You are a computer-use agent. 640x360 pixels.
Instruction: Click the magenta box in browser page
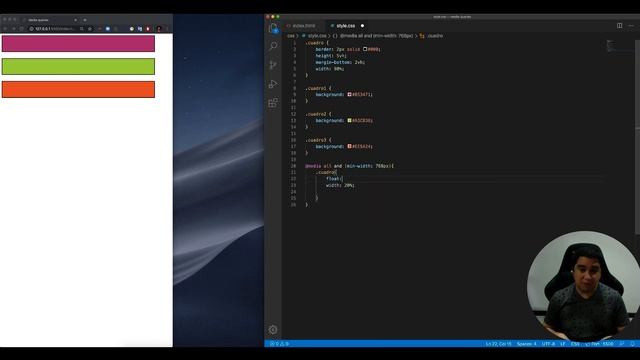tap(78, 43)
